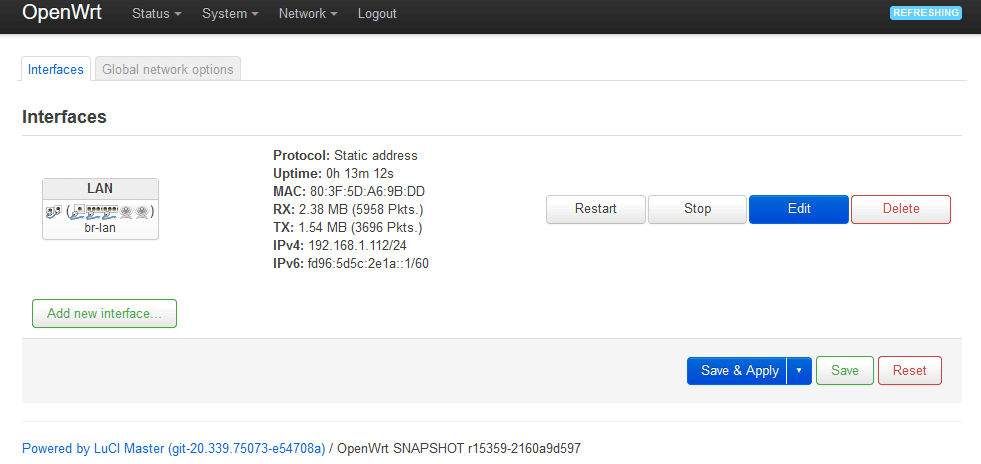This screenshot has height=464, width=981.
Task: Stop the LAN interface
Action: 698,209
